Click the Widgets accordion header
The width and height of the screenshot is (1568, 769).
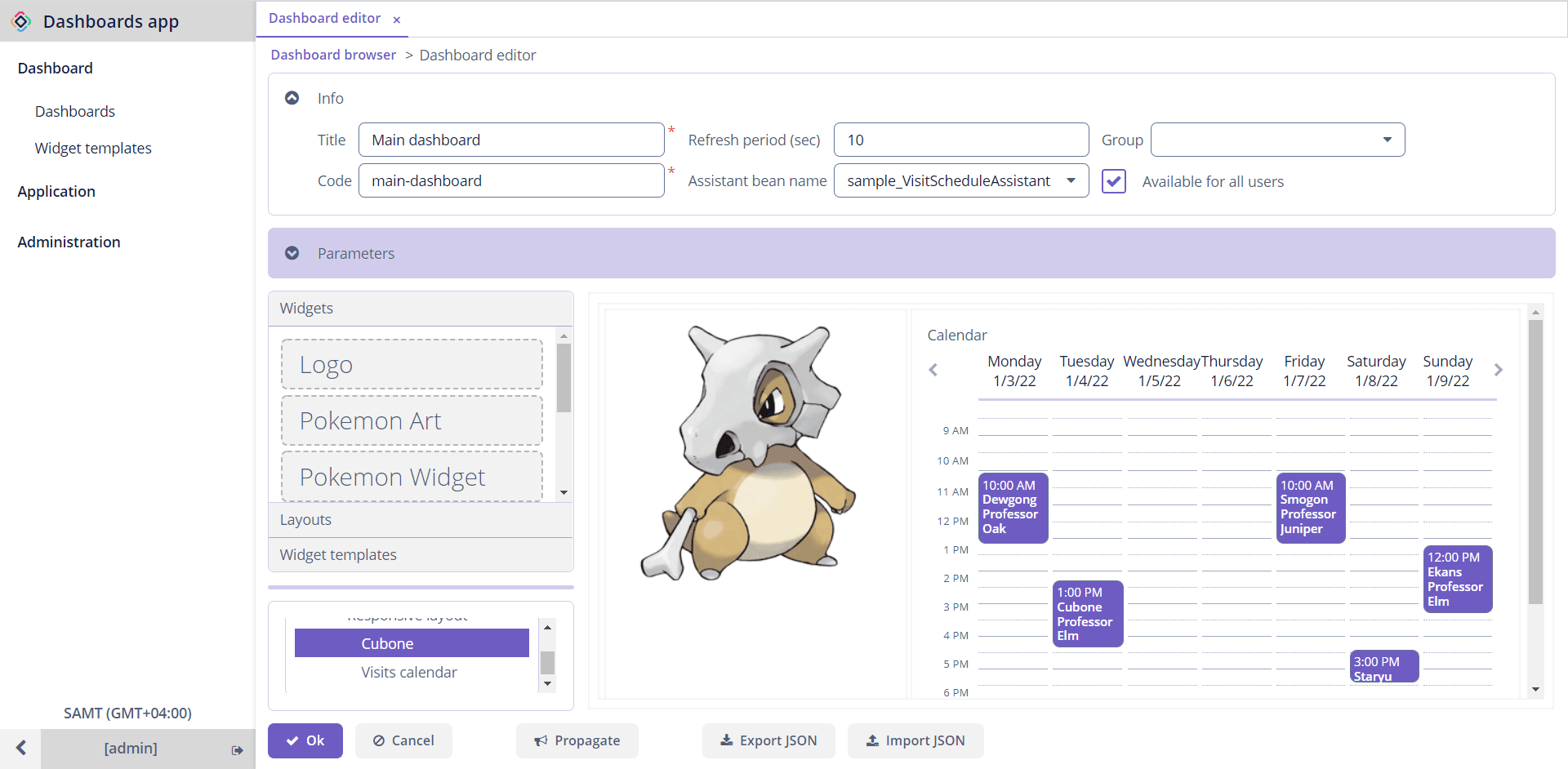(x=421, y=309)
